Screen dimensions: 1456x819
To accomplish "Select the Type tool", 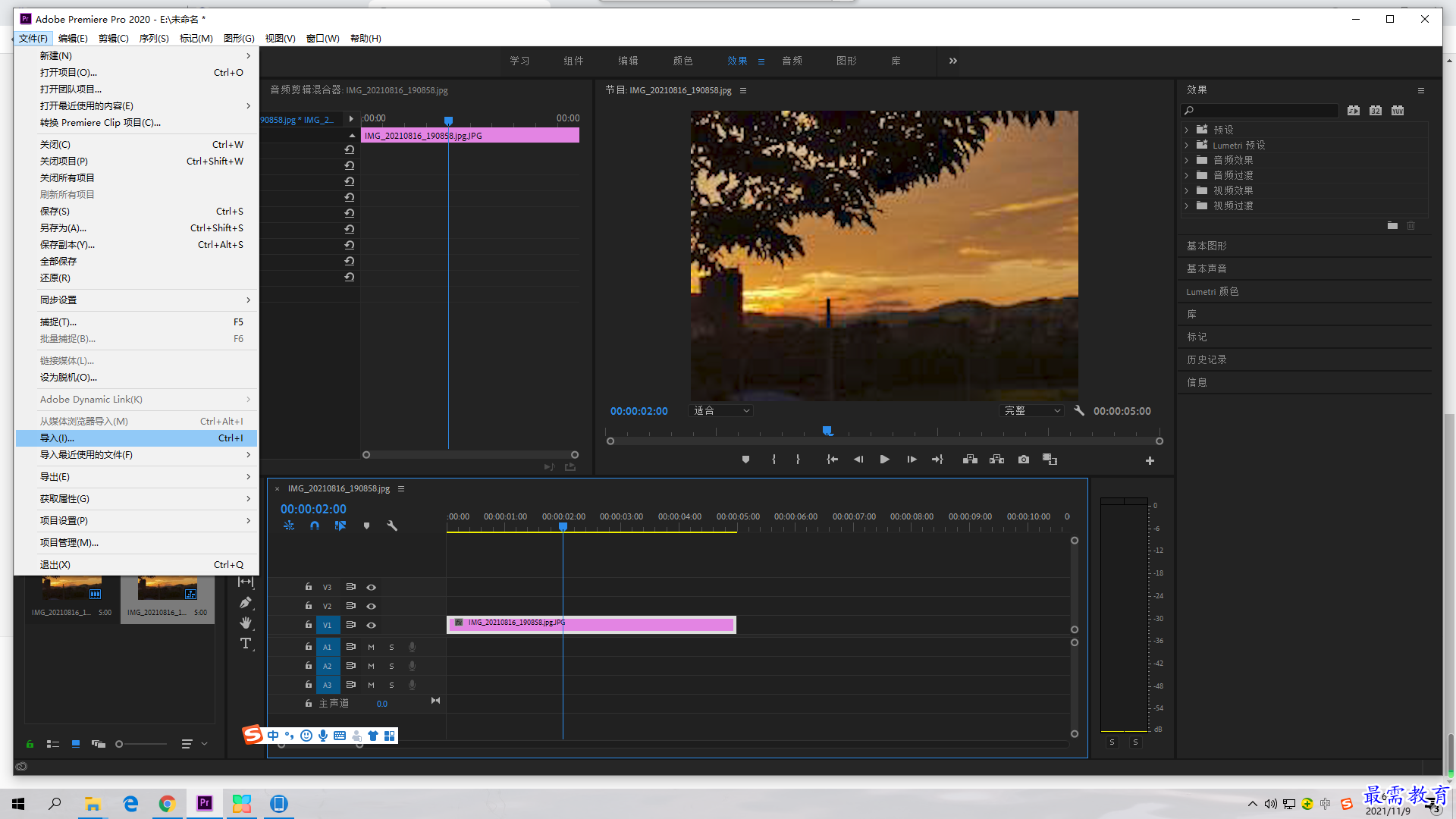I will click(x=246, y=644).
